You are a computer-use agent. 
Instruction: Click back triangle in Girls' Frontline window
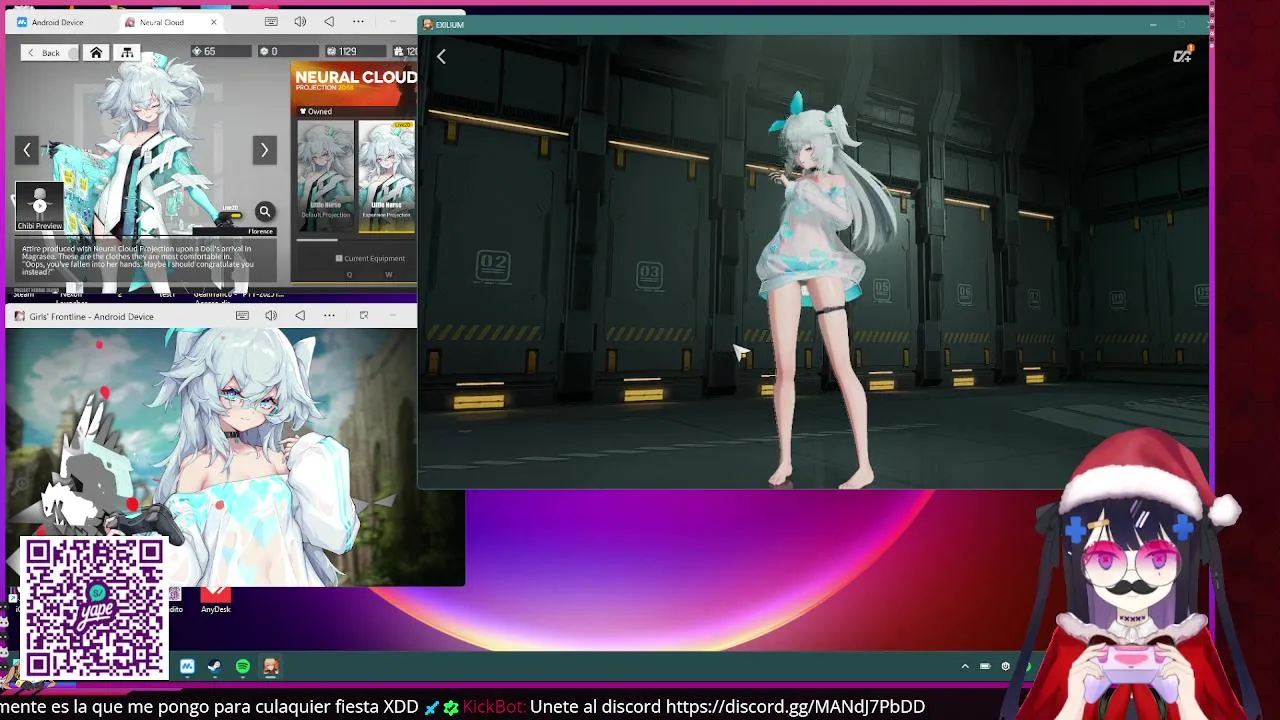point(300,316)
